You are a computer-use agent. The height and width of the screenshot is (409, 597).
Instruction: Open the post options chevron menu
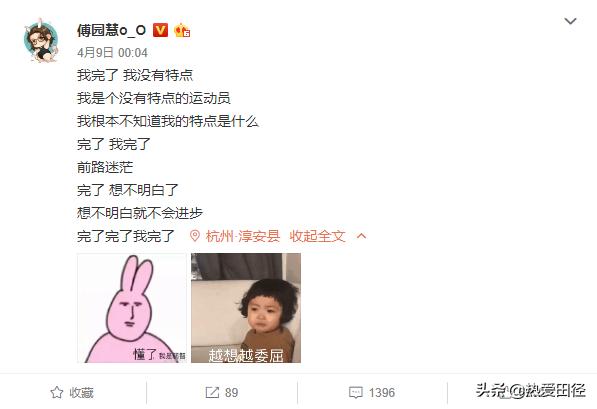tap(570, 21)
